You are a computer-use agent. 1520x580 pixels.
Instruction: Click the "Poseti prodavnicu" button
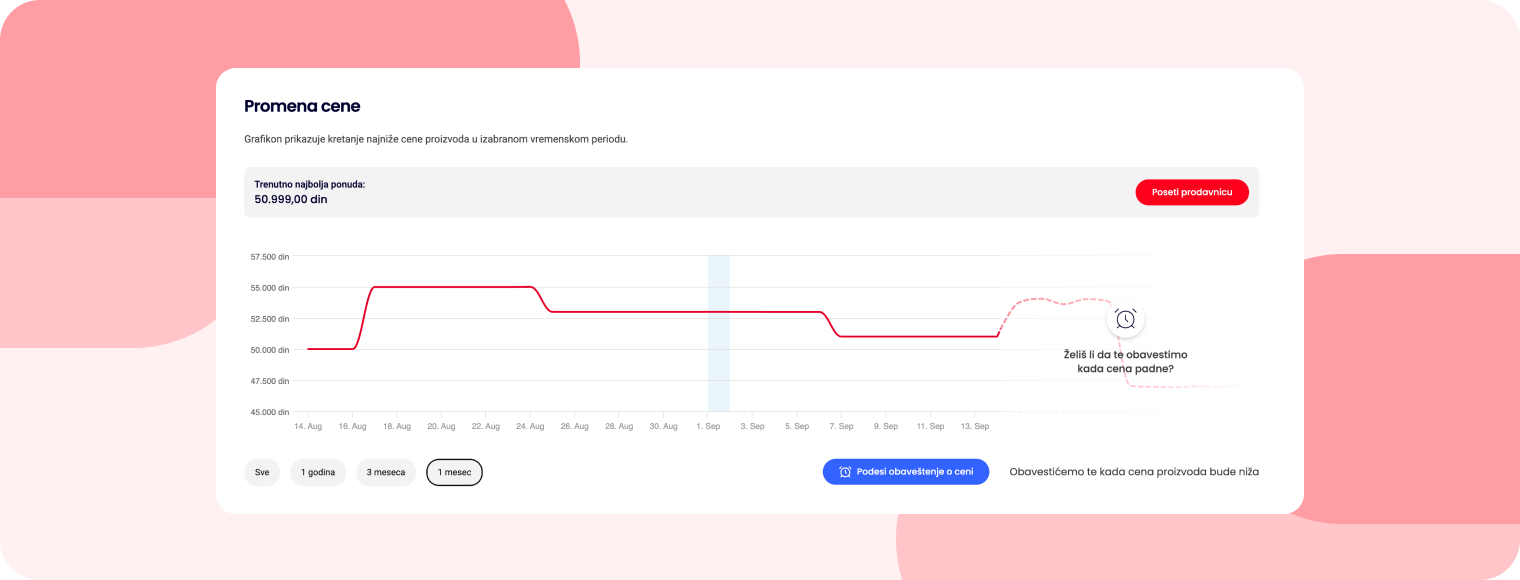(x=1192, y=192)
